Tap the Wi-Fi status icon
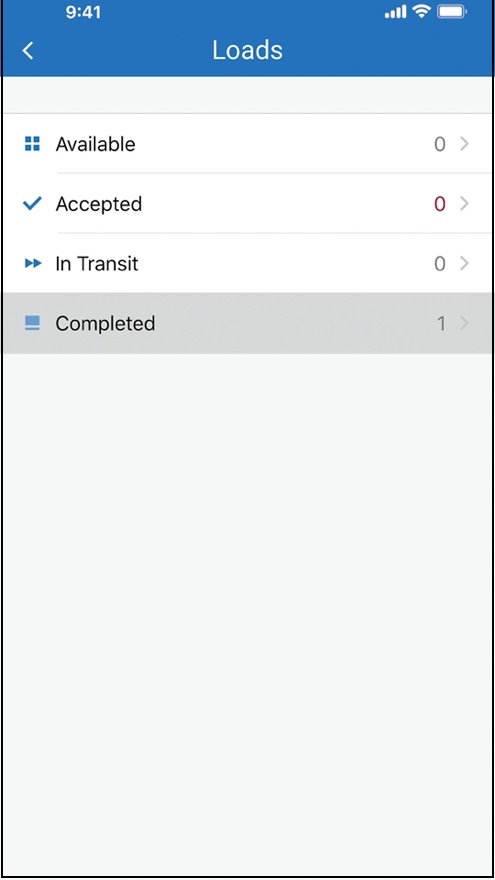This screenshot has height=880, width=495. 420,12
